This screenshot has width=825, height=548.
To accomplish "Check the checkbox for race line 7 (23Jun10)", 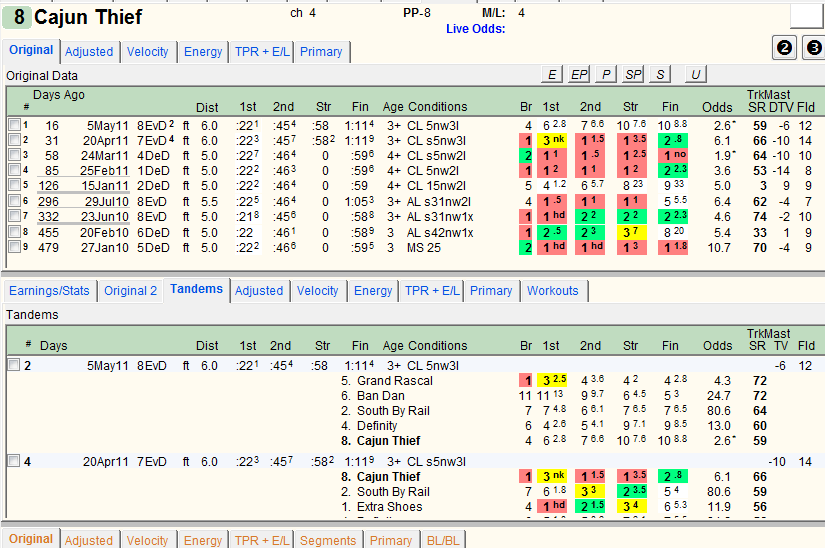I will 14,216.
